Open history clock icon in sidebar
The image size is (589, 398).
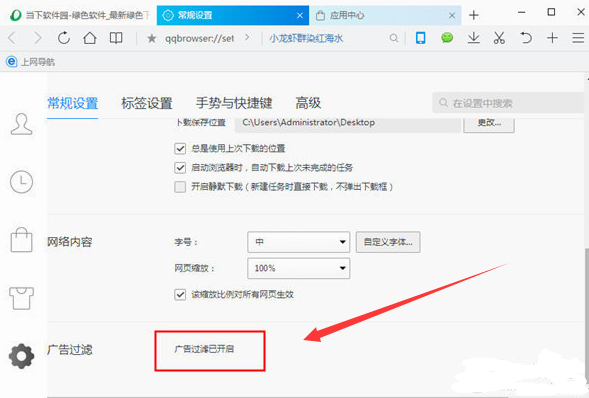[x=21, y=182]
